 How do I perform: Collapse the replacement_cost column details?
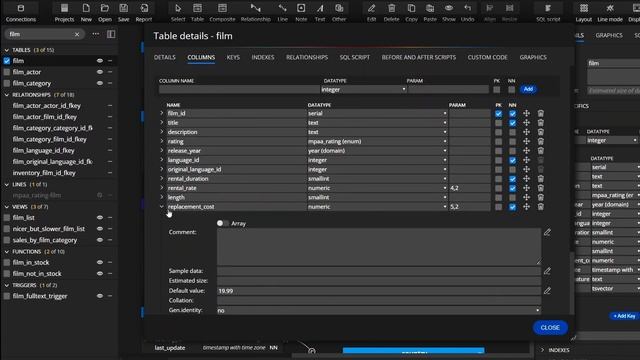point(162,207)
